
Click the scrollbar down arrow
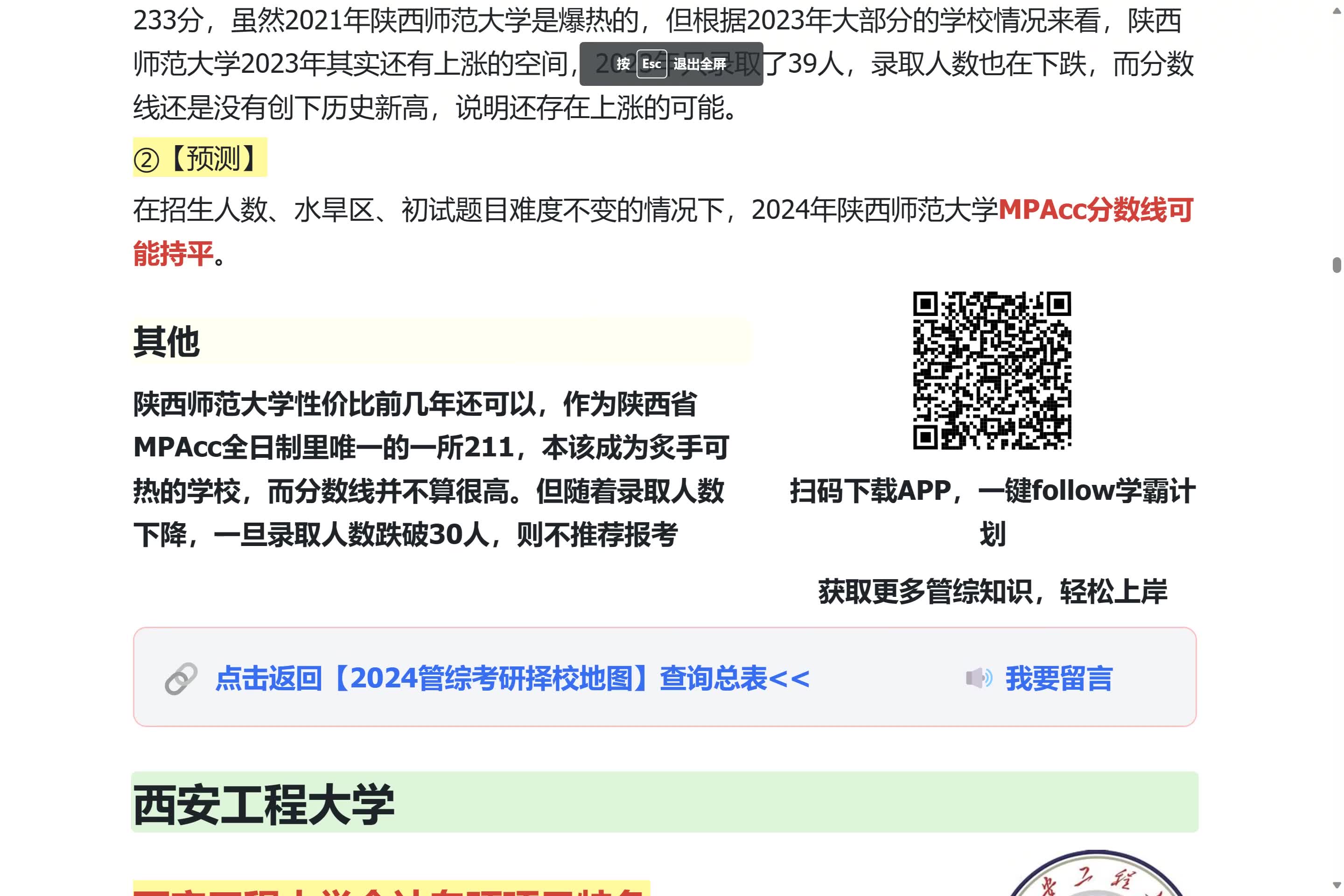(1337, 886)
